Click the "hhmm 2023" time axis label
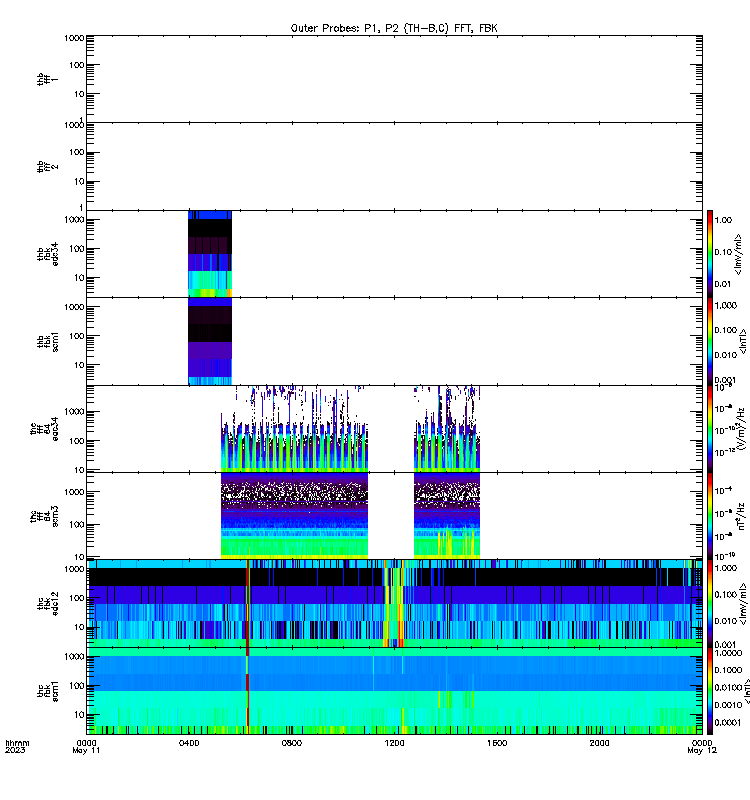Viewport: 750px width, 800px height. tap(17, 746)
